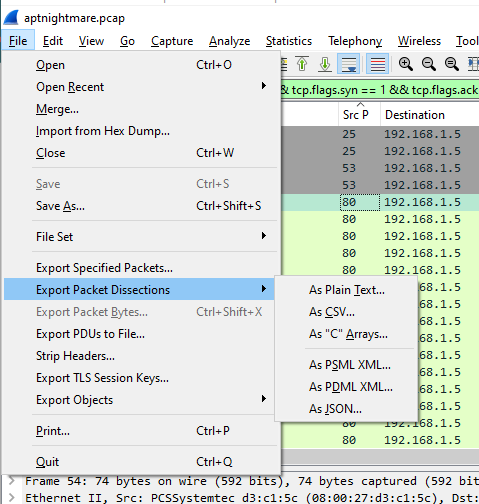This screenshot has width=479, height=504.
Task: Toggle auto-scroll during live capture icon
Action: click(x=348, y=64)
